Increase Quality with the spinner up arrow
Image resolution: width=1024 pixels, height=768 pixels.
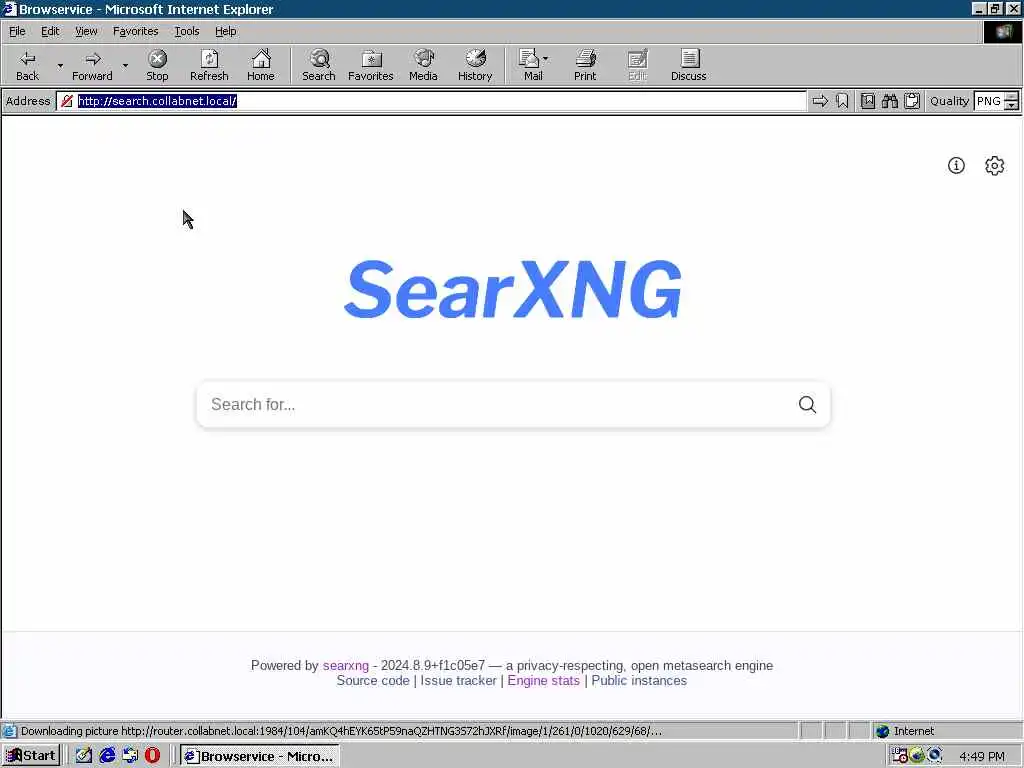click(x=1012, y=97)
